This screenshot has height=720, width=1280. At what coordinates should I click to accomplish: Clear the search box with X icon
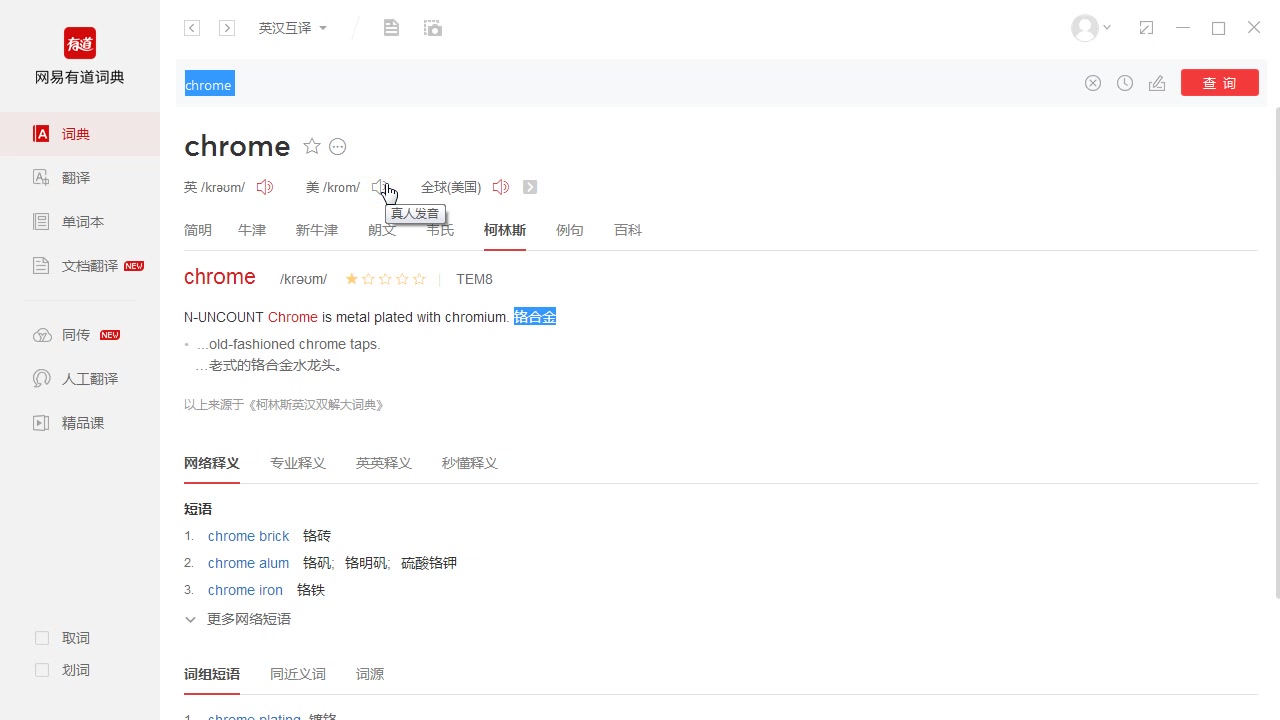pyautogui.click(x=1093, y=83)
